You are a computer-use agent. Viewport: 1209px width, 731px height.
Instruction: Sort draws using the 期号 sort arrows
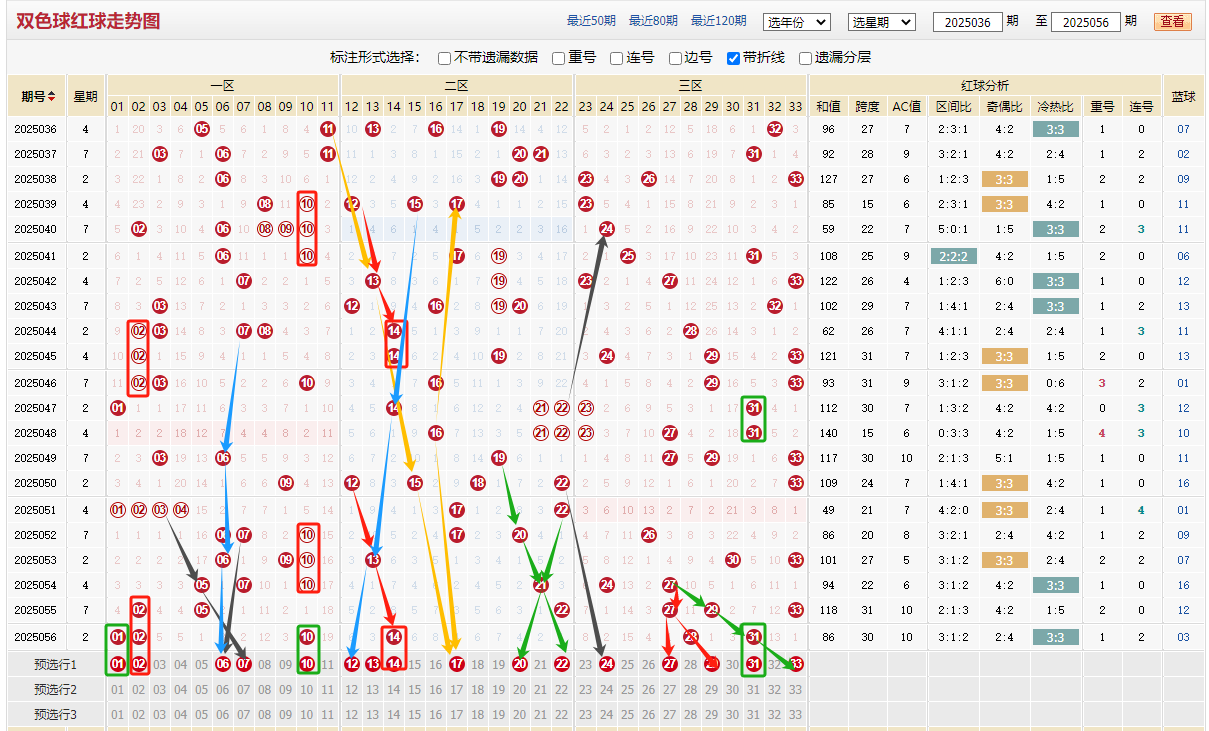52,97
